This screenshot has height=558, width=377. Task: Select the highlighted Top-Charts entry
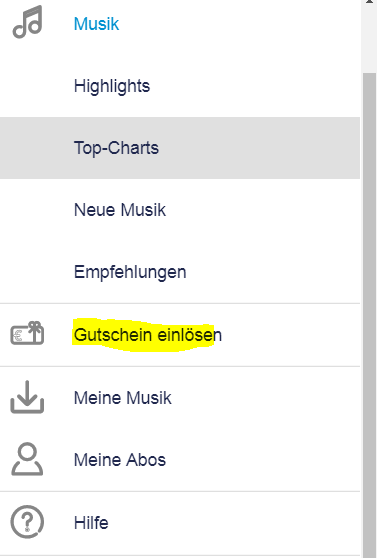click(x=180, y=148)
